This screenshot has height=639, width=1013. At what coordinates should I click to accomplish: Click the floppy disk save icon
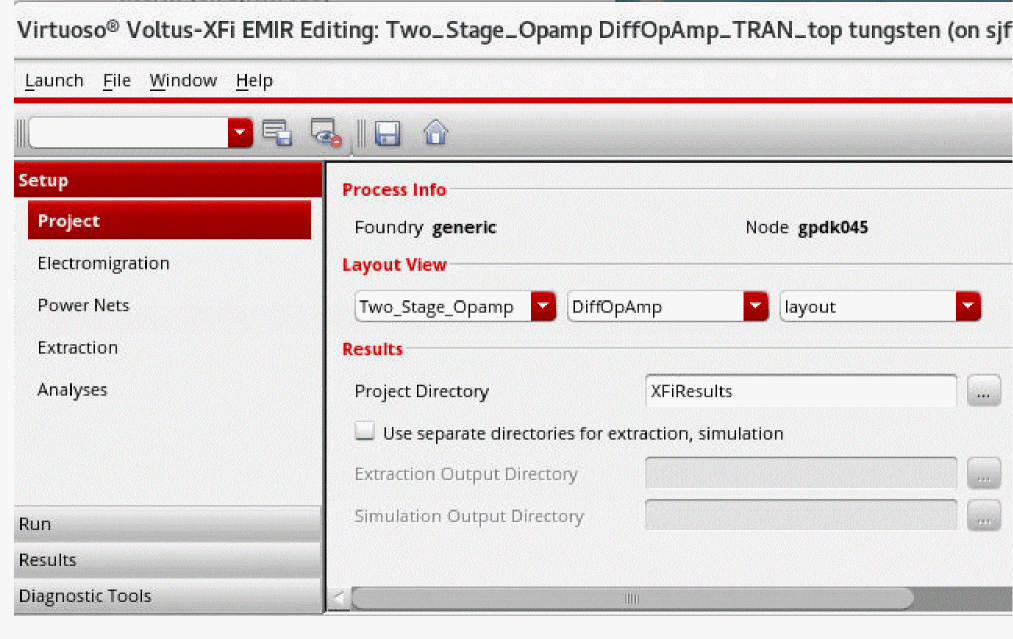(388, 133)
